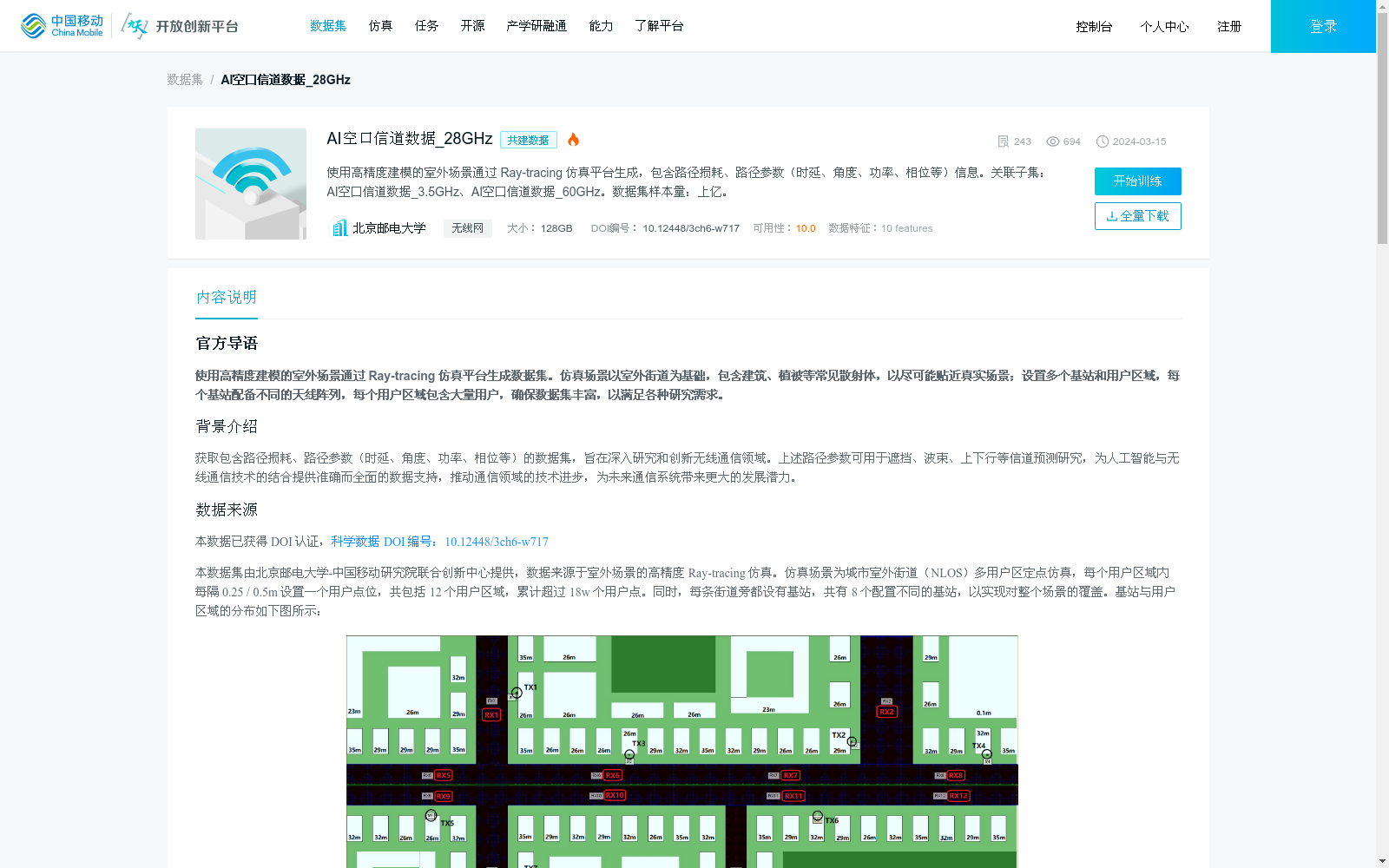
Task: Click the clock icon next to 2024-03-15
Action: [x=1103, y=141]
